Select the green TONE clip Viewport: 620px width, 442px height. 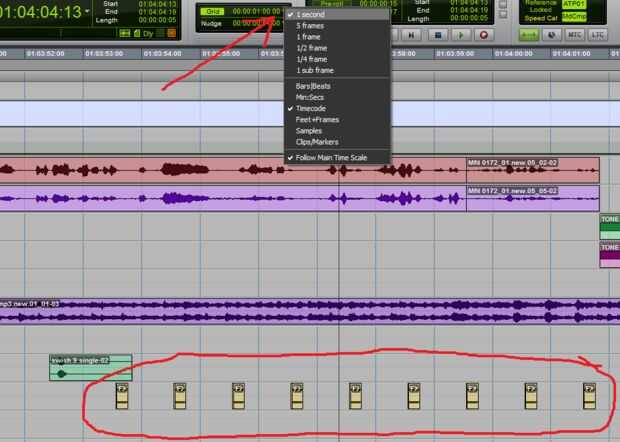pyautogui.click(x=610, y=227)
